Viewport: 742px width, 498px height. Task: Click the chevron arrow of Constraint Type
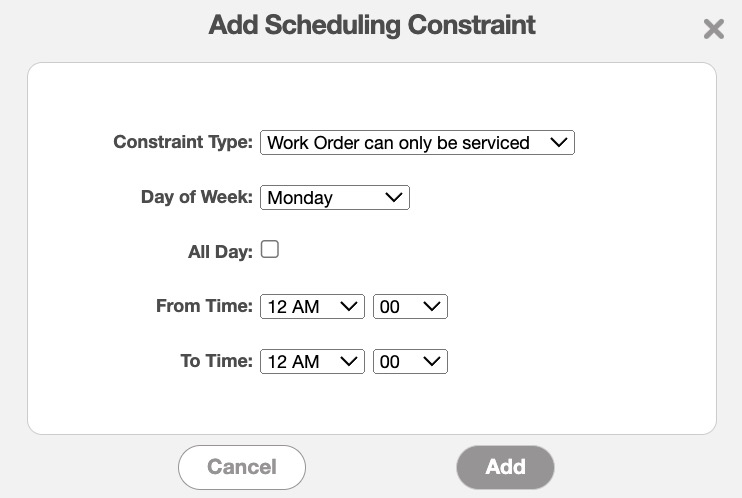pos(559,143)
